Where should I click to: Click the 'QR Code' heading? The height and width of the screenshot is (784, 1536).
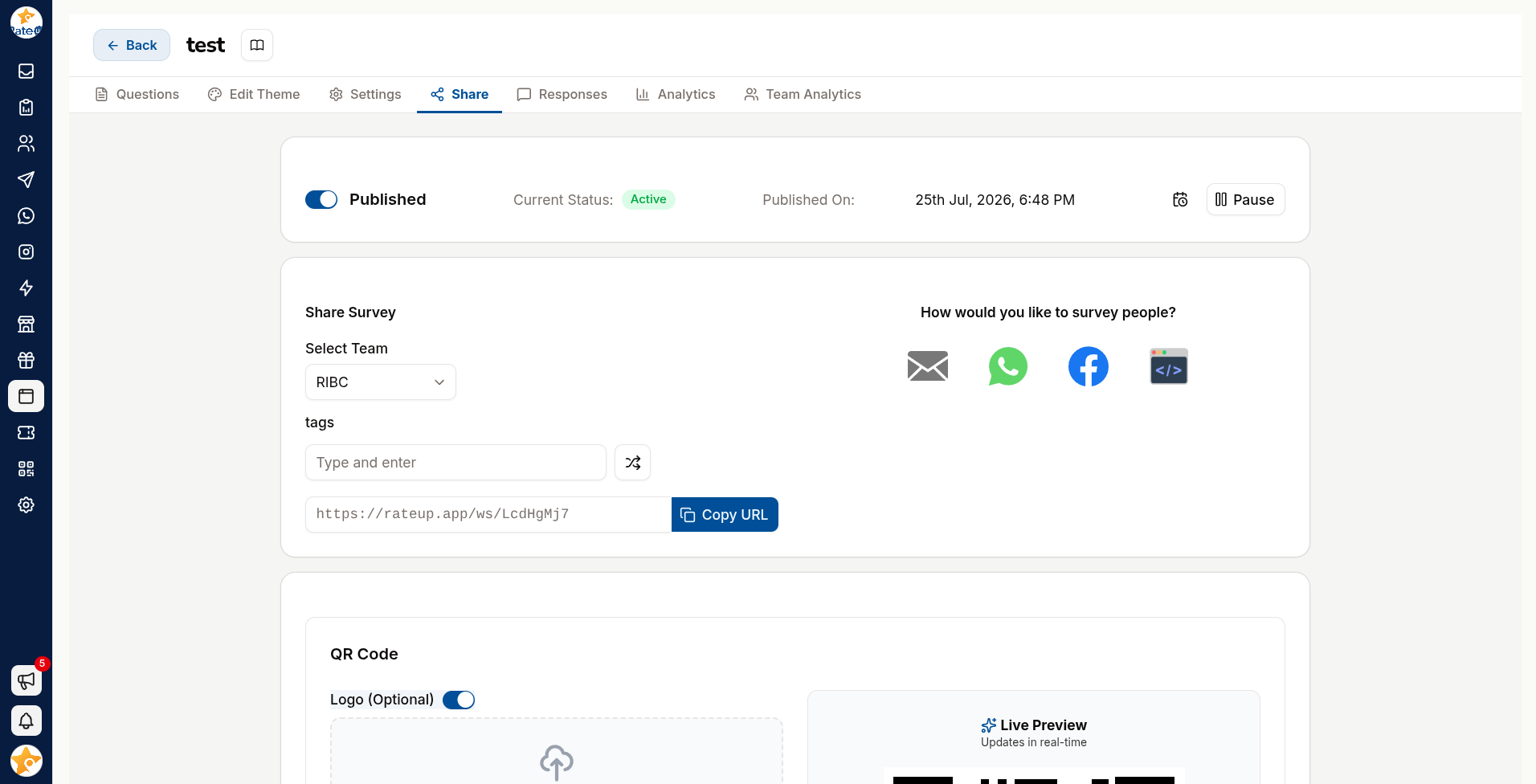point(364,654)
